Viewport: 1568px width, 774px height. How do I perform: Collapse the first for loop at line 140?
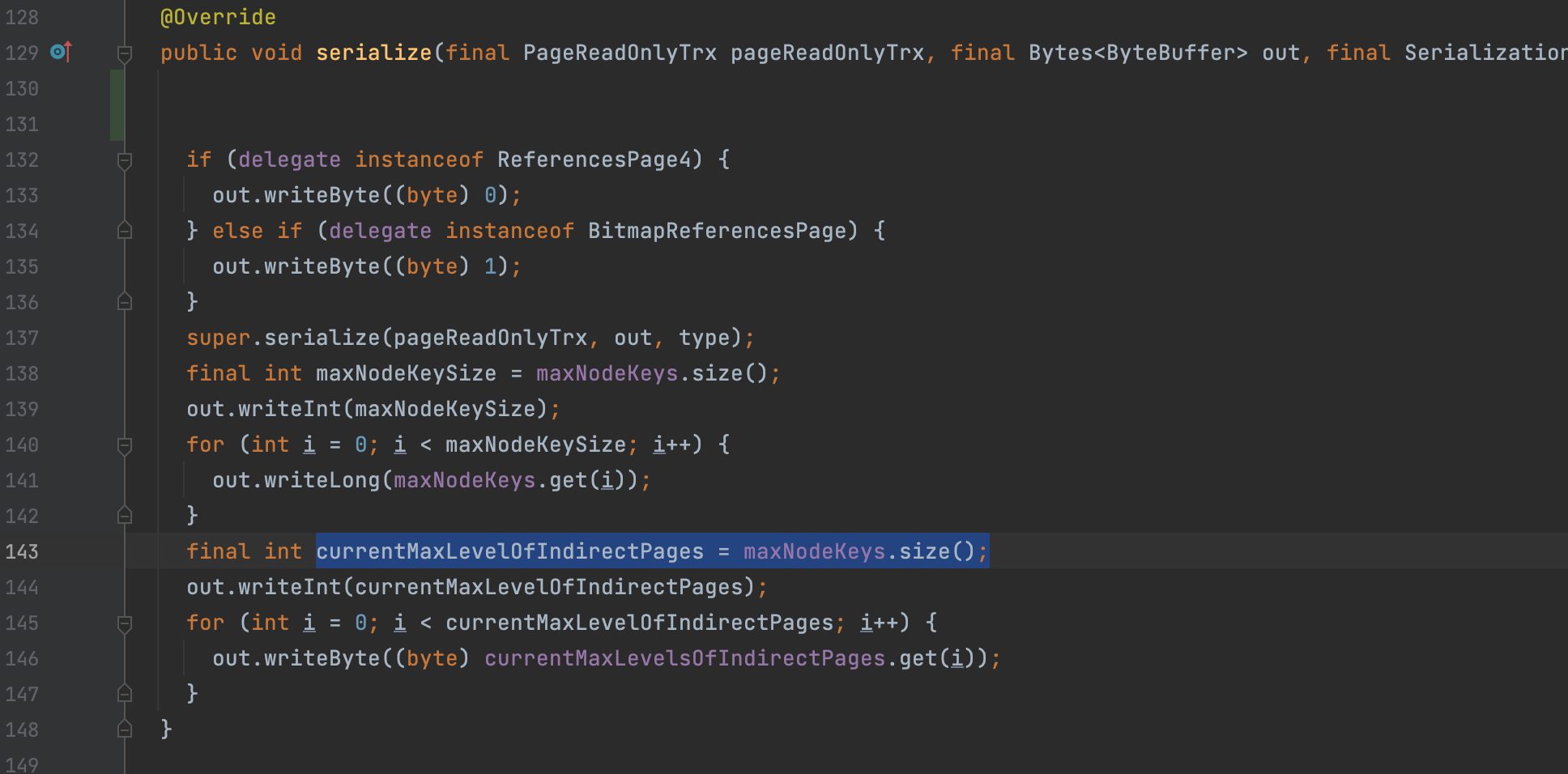(x=125, y=445)
